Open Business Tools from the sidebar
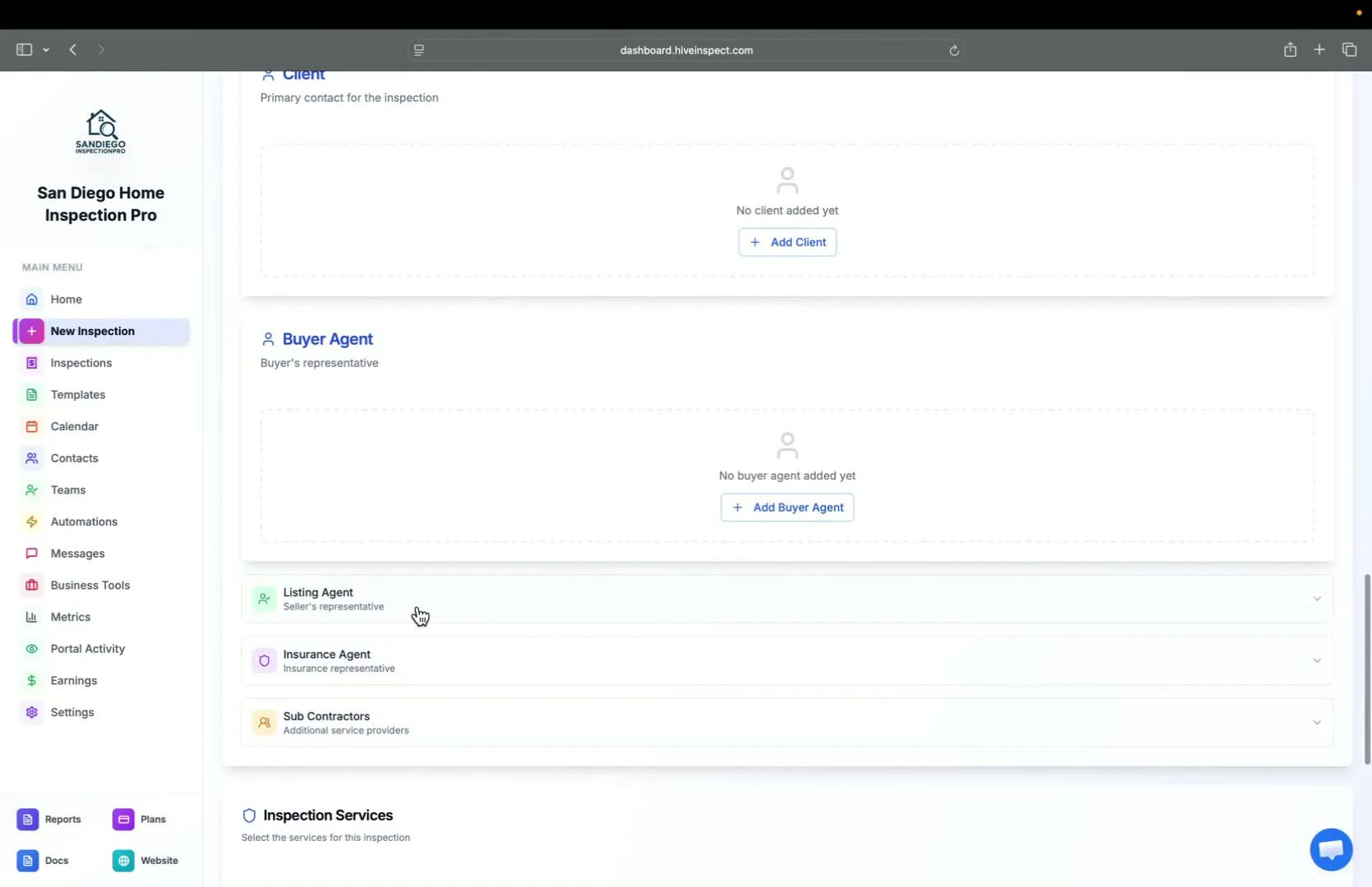1372x887 pixels. tap(90, 585)
